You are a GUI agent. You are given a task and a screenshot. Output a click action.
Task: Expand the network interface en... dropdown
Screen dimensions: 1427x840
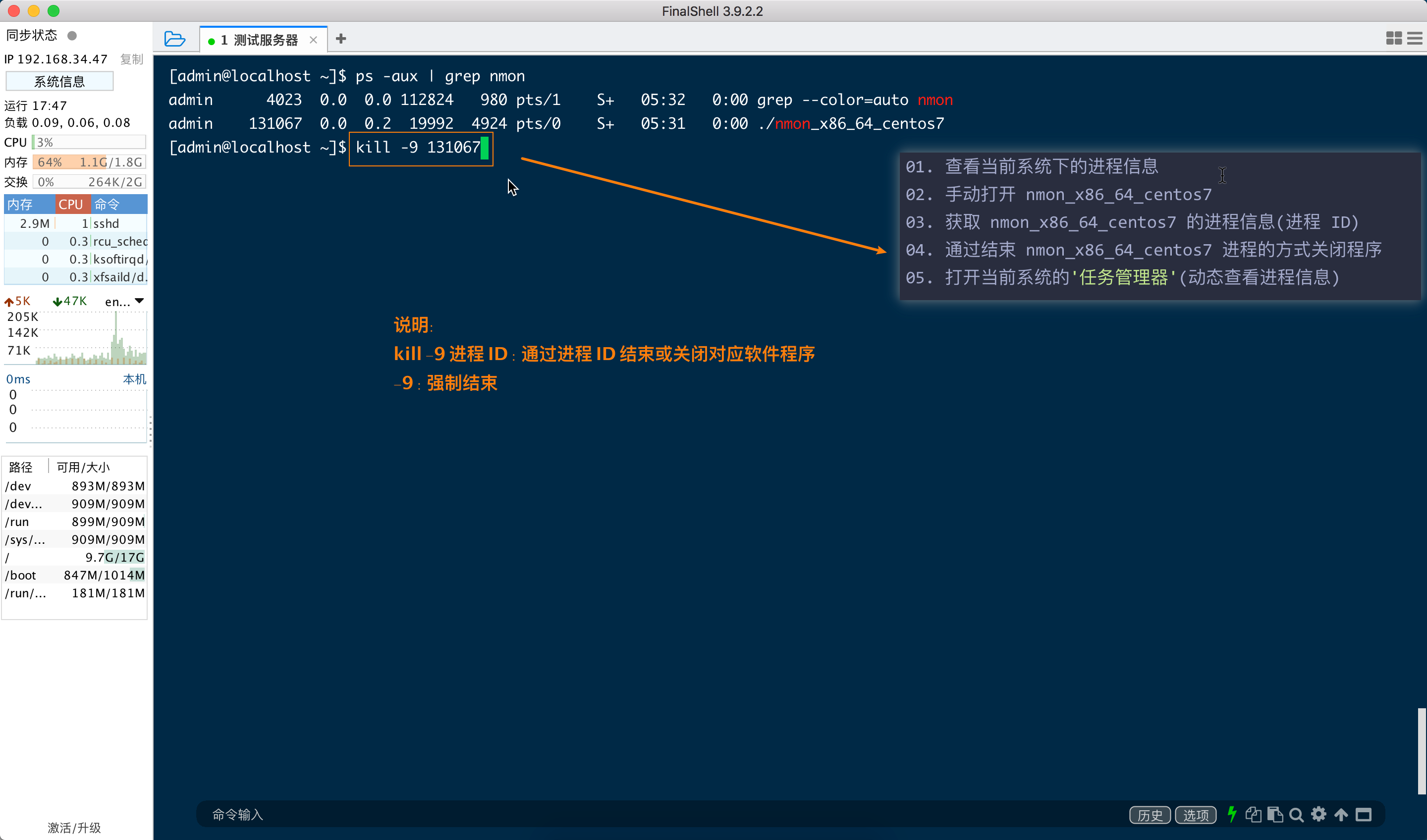pyautogui.click(x=139, y=301)
